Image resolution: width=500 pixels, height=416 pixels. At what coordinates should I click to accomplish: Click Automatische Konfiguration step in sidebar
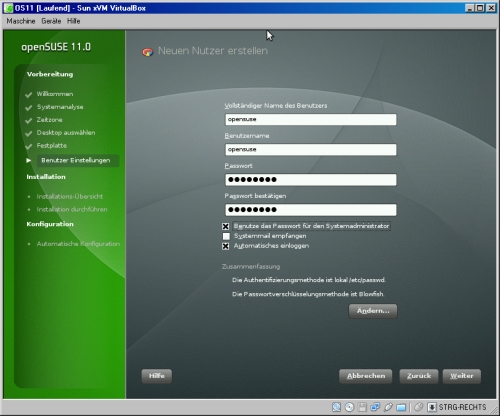78,244
